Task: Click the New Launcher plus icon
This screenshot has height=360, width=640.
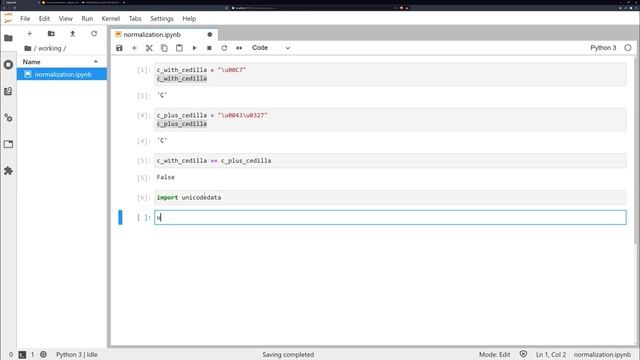Action: point(29,33)
